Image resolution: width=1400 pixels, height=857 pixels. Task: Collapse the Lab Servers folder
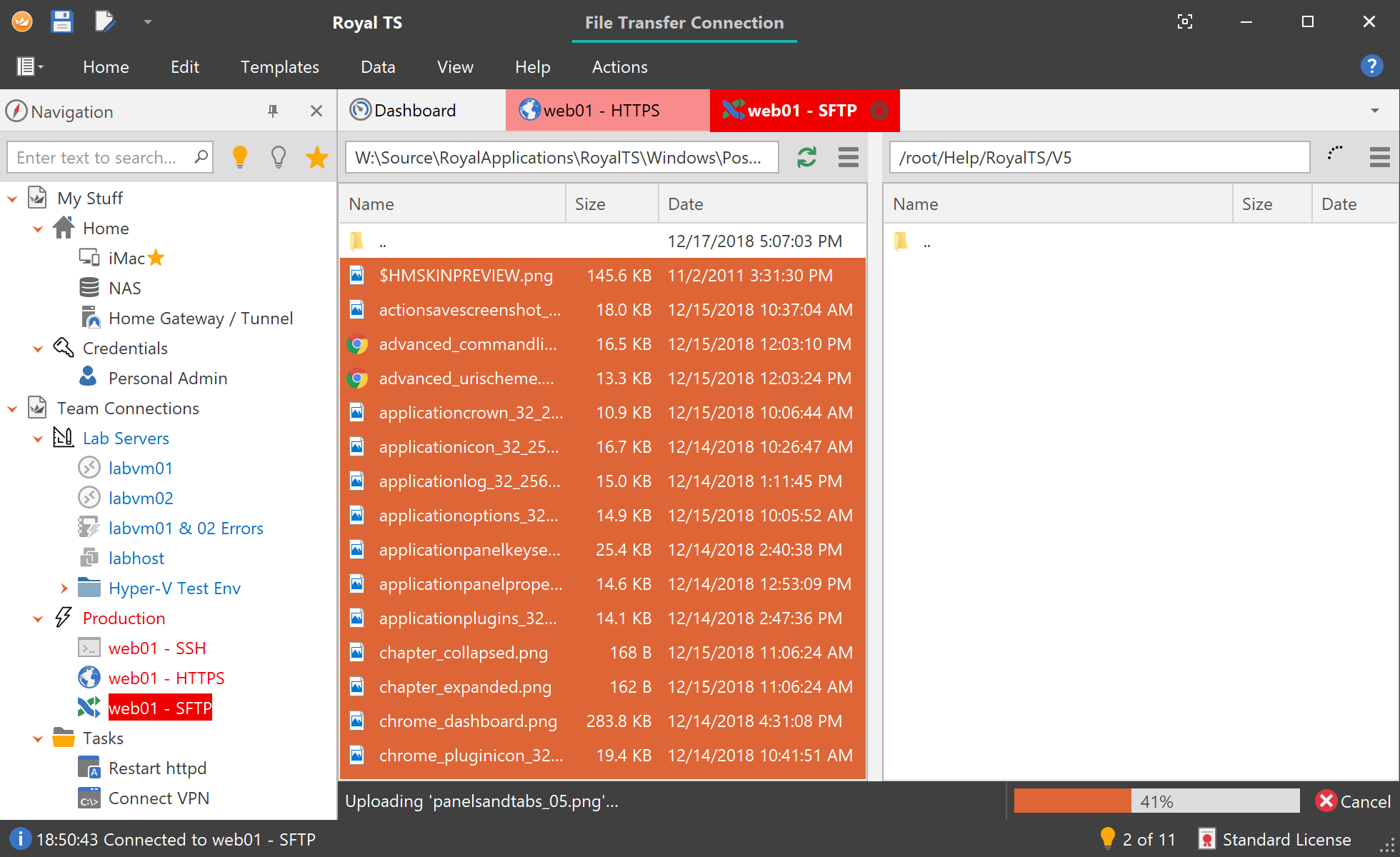pyautogui.click(x=38, y=438)
